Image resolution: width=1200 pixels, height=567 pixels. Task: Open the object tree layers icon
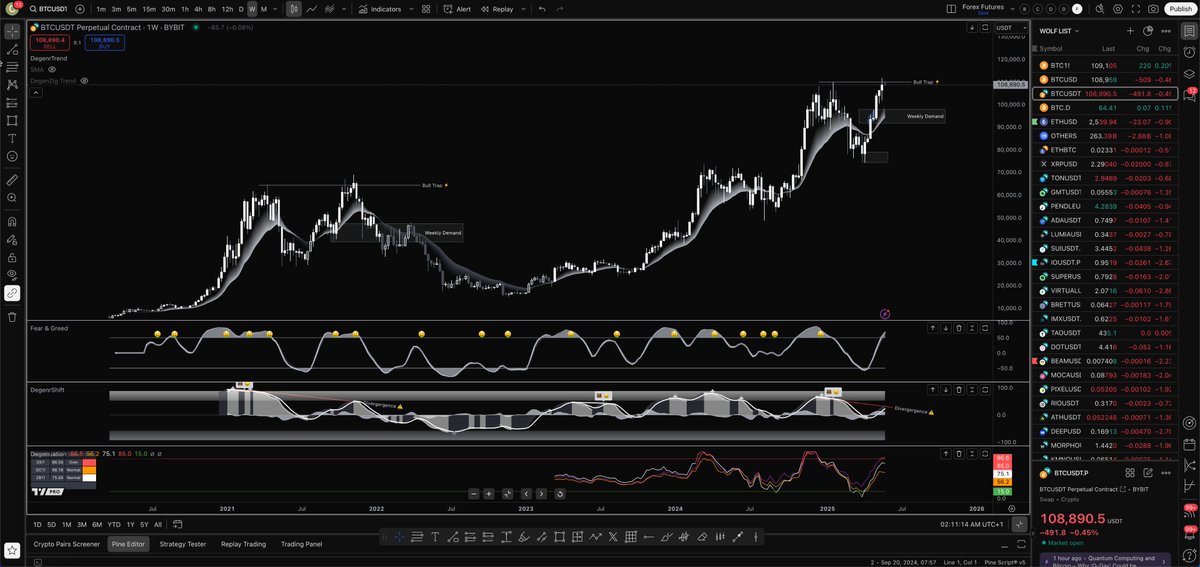pos(1190,72)
